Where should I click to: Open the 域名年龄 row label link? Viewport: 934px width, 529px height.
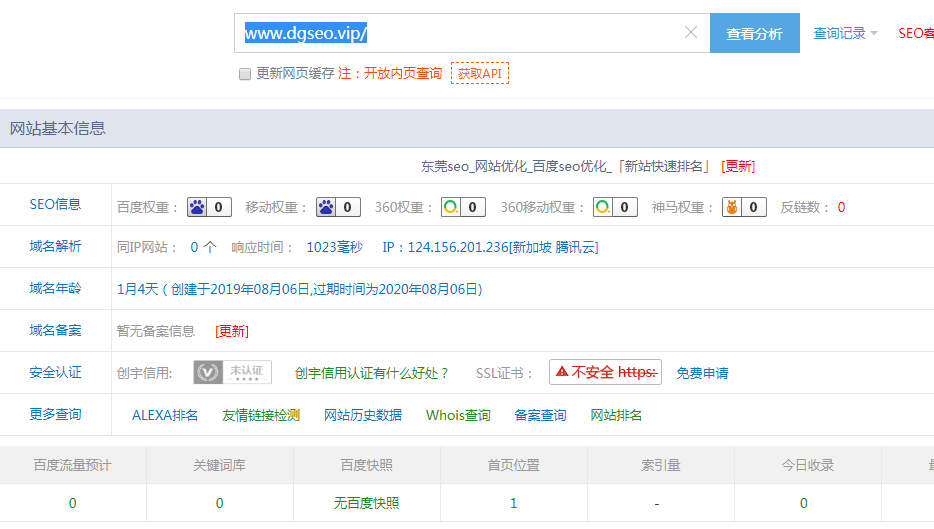tap(55, 289)
